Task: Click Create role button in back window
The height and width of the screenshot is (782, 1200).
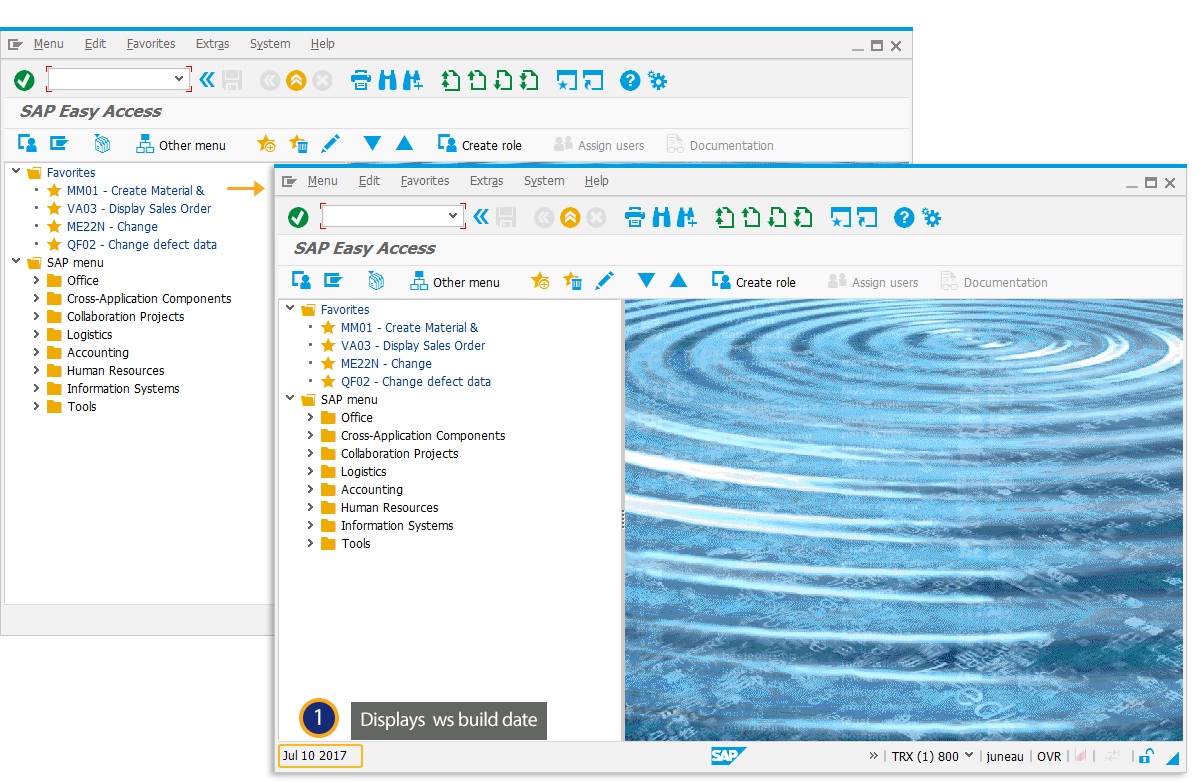Action: [x=480, y=145]
